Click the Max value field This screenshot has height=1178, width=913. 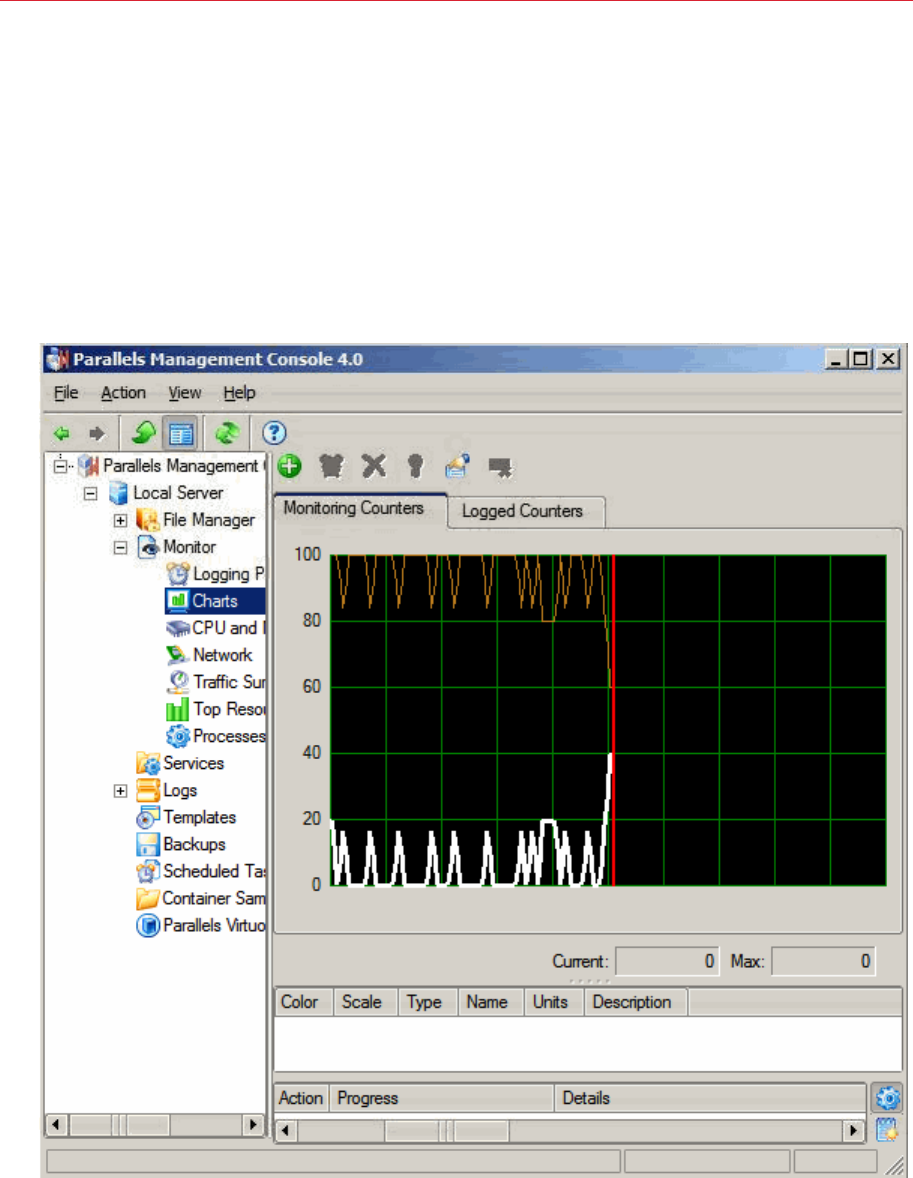click(x=823, y=962)
